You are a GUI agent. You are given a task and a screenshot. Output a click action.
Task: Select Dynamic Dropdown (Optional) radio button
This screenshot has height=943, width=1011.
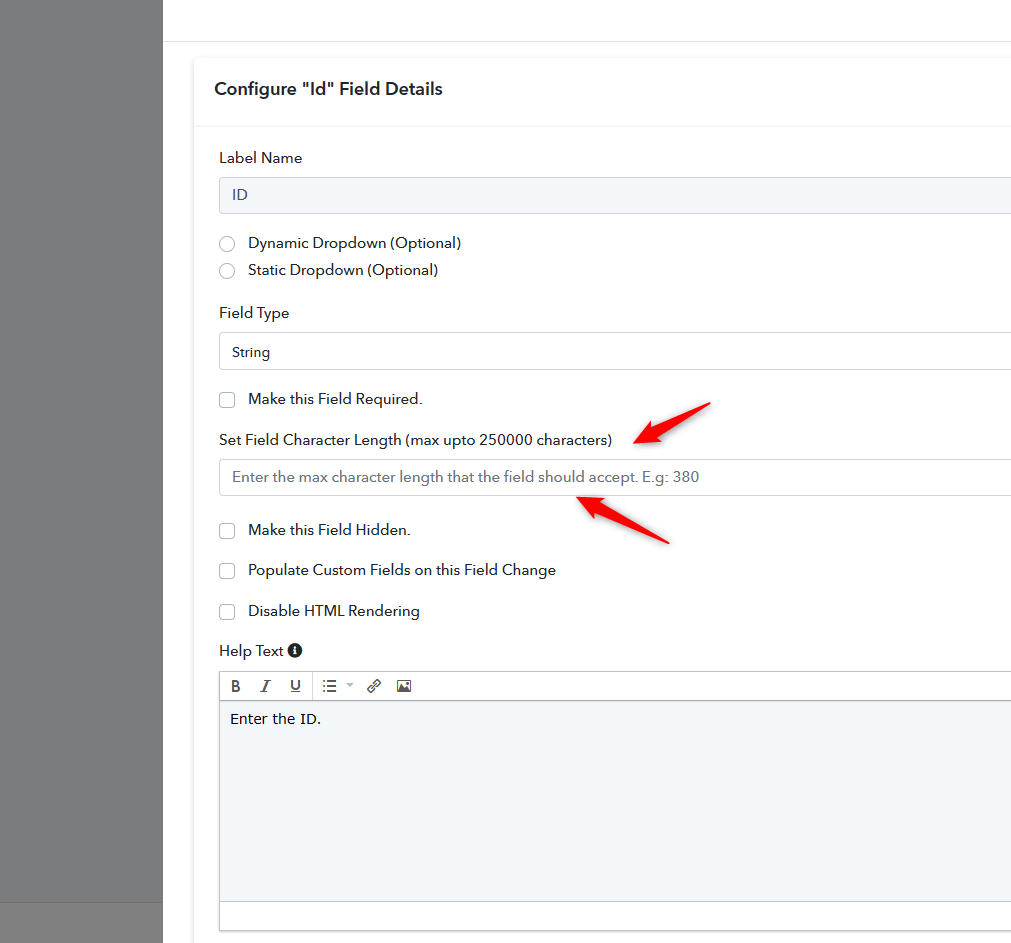227,244
